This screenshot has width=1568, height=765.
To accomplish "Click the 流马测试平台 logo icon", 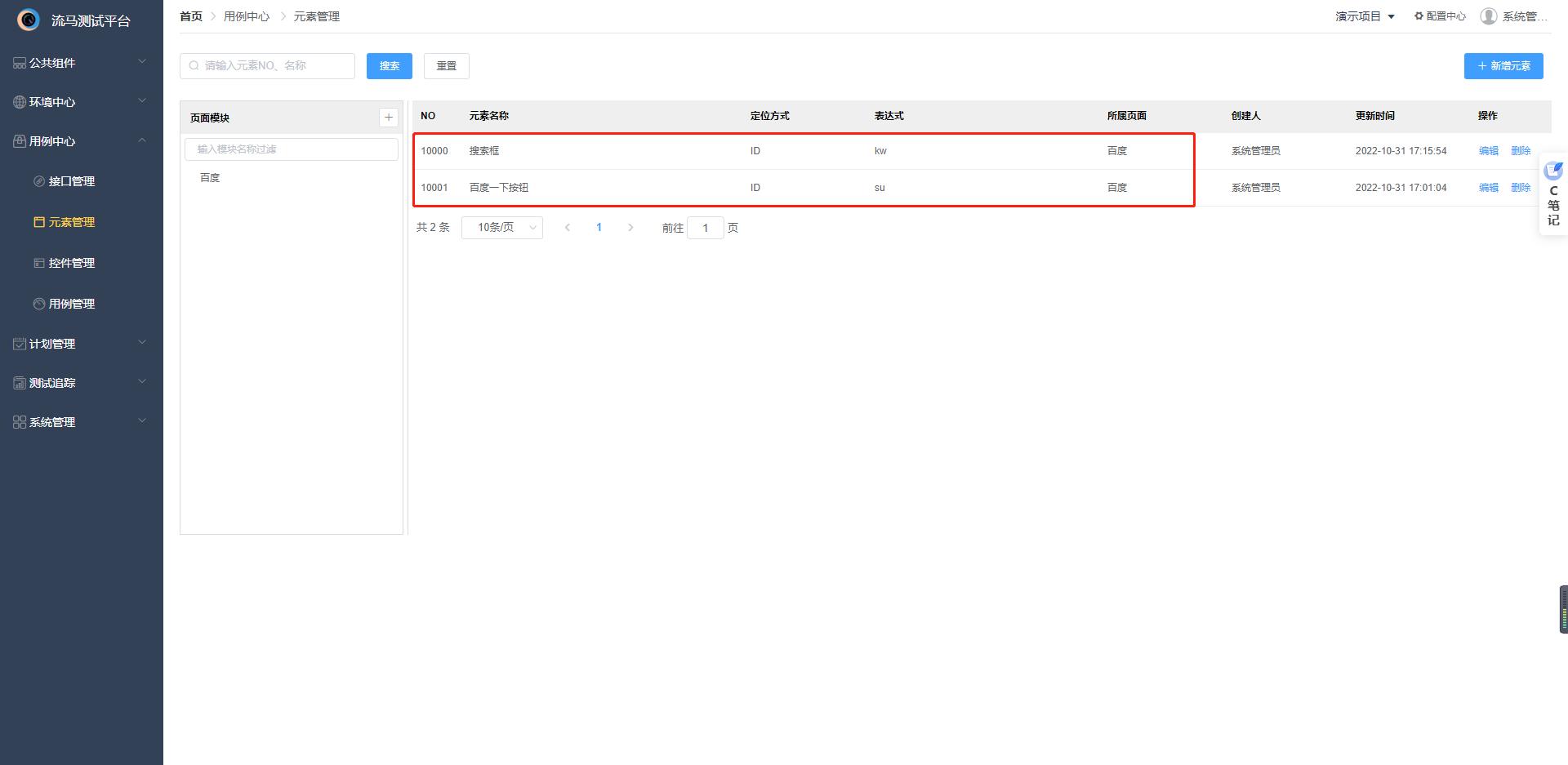I will 29,20.
